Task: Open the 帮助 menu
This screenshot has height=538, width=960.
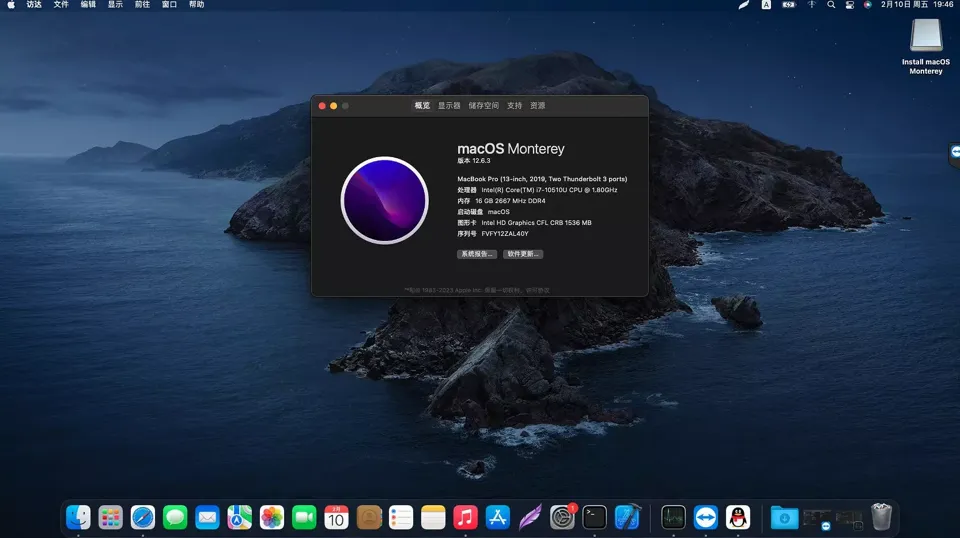Action: tap(197, 5)
